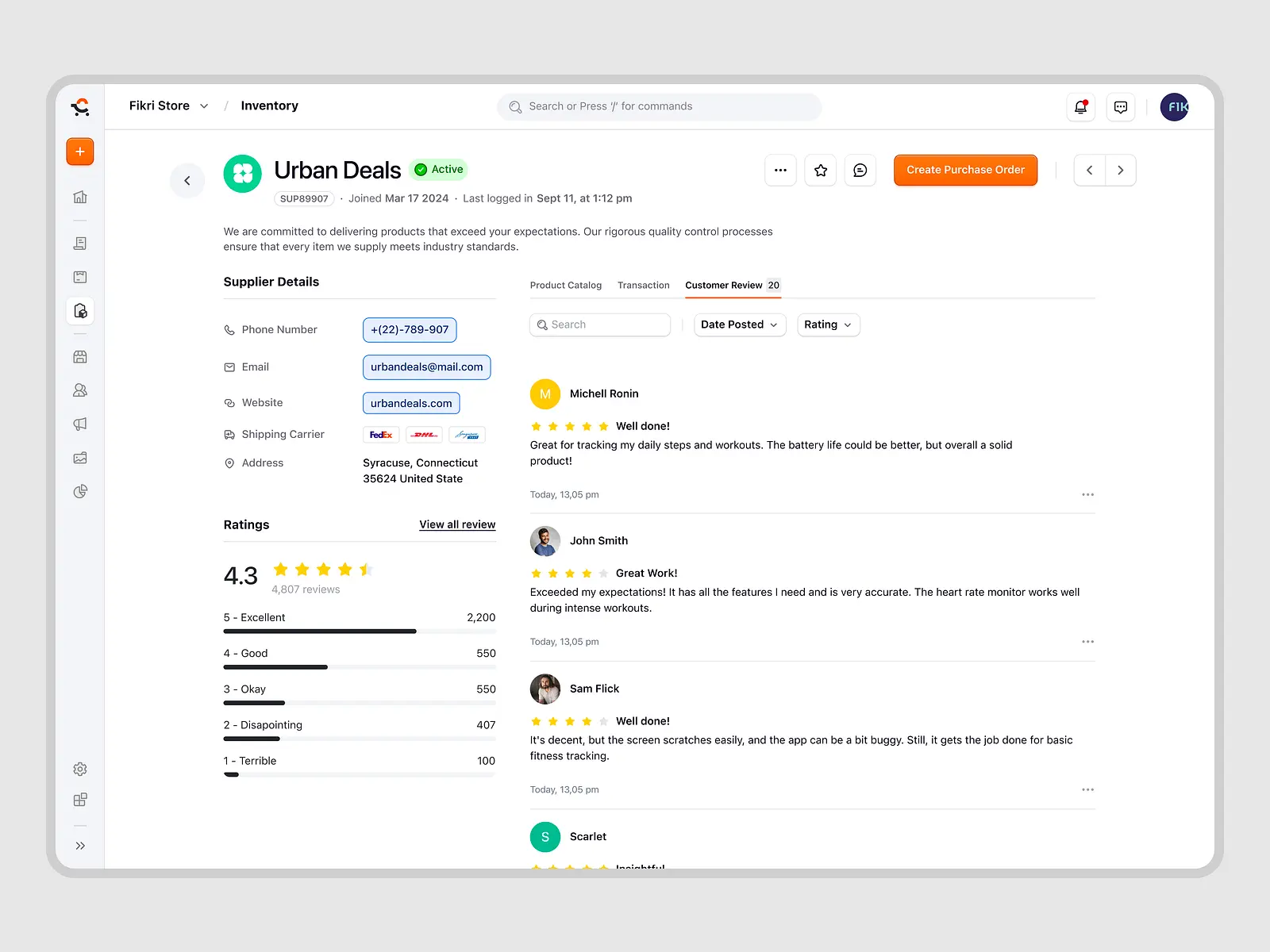Click the View all review link
The image size is (1270, 952).
(457, 524)
